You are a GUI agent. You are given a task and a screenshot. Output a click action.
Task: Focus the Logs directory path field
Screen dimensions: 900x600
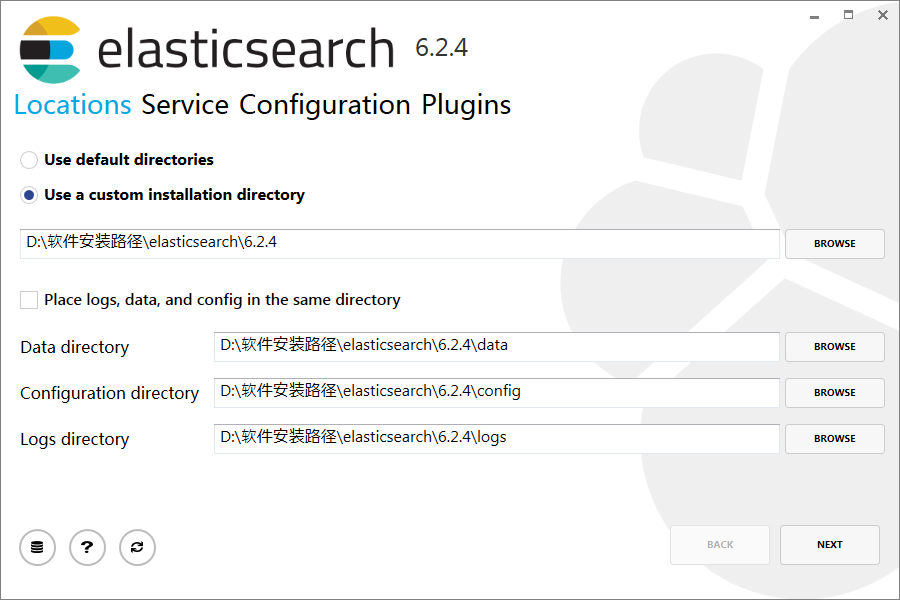pyautogui.click(x=496, y=439)
